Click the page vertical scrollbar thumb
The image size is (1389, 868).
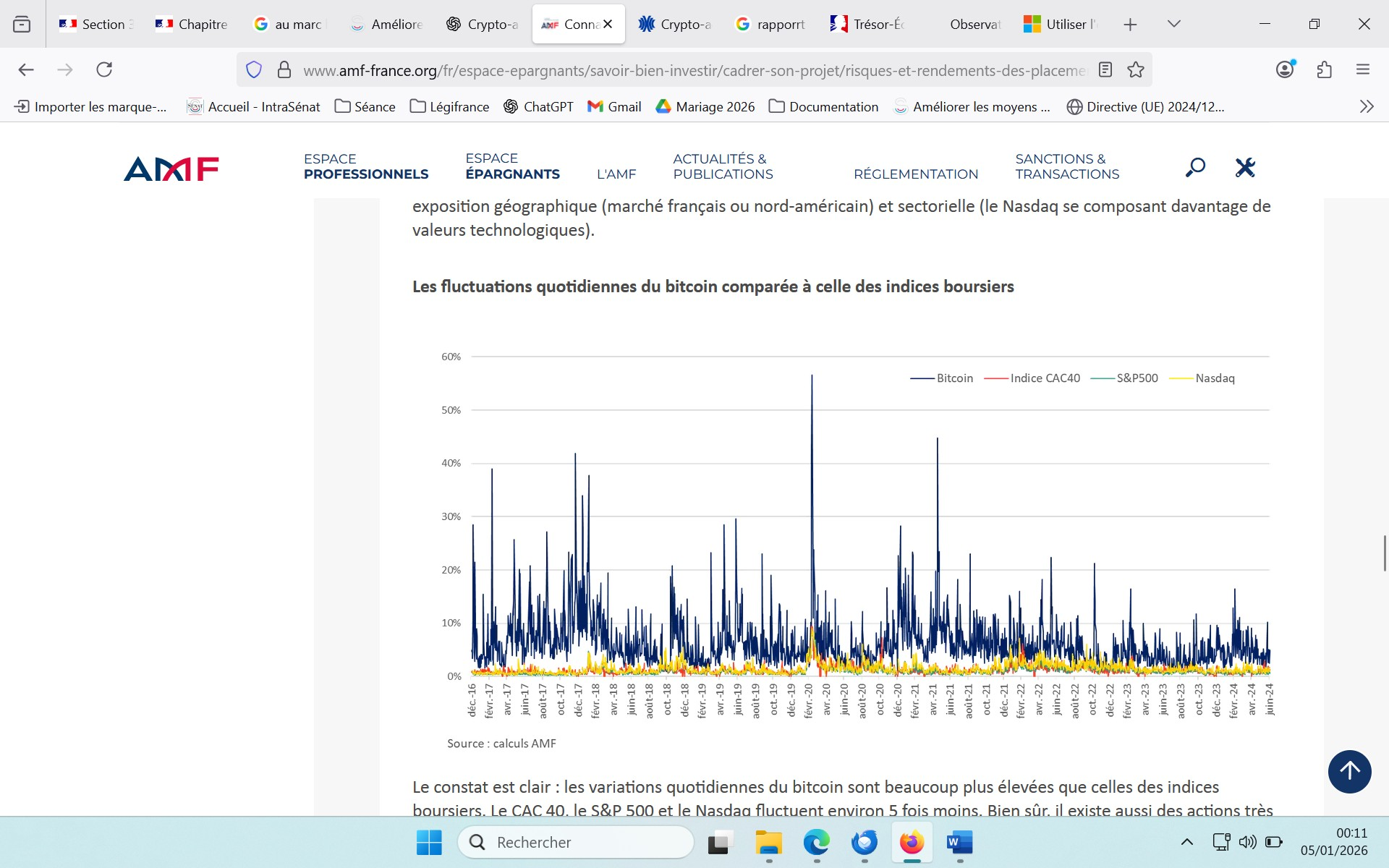[1385, 553]
